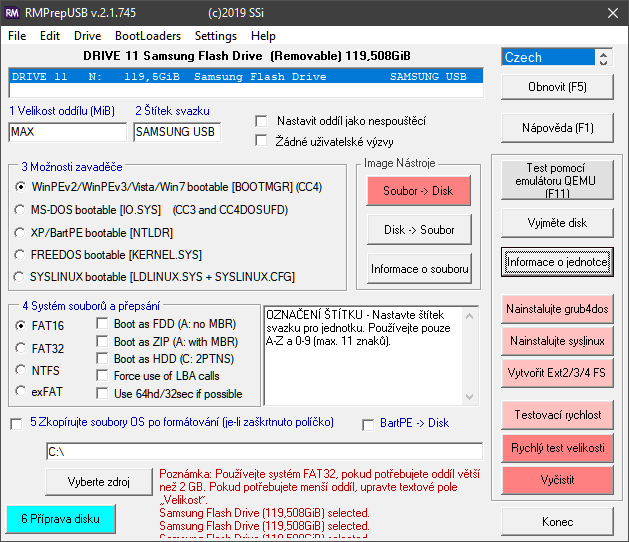Click Test pomocí emulátoru QEMU (F11)
This screenshot has width=629, height=542.
coord(557,180)
